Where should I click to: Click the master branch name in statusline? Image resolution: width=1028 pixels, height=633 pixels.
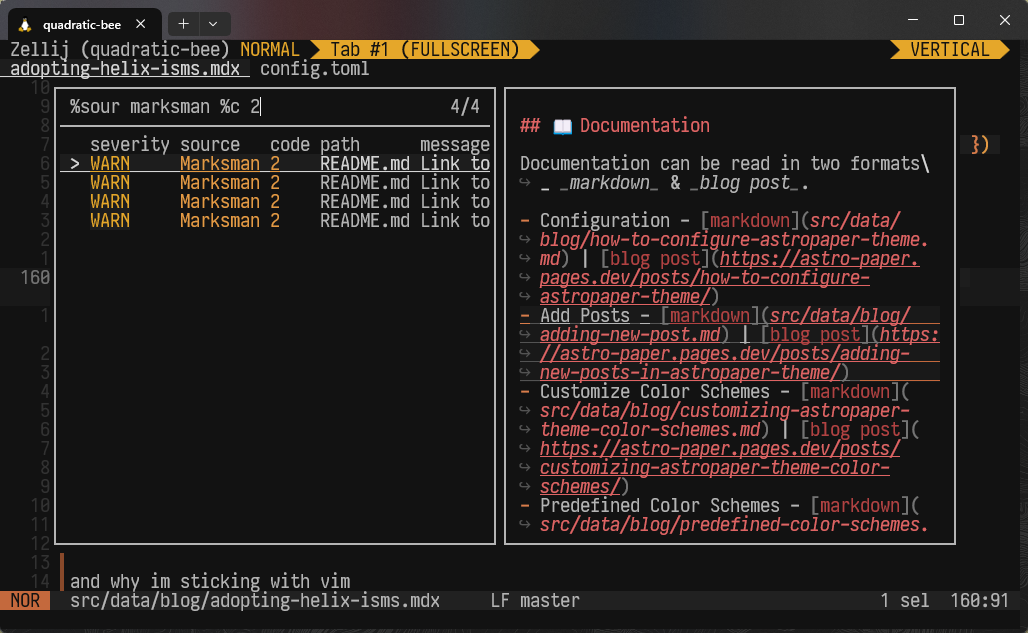pos(550,601)
